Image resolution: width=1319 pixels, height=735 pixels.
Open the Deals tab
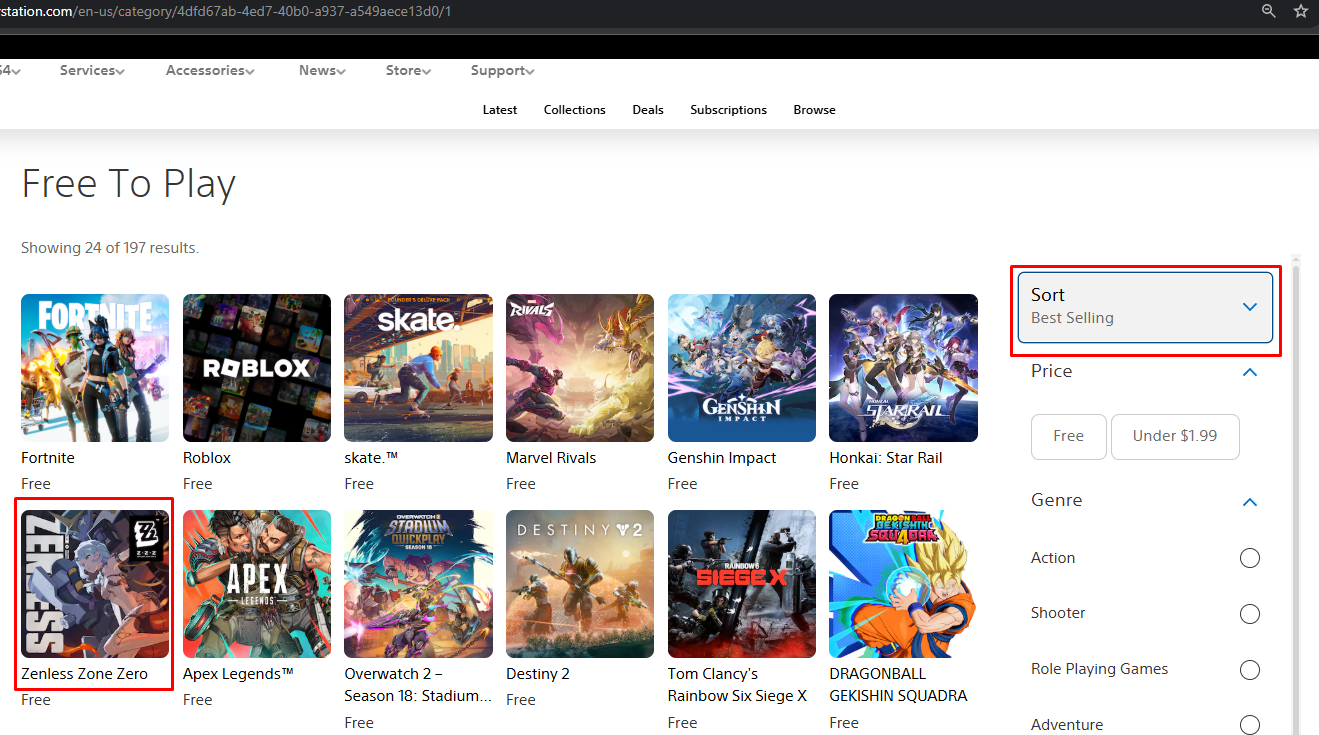(648, 110)
